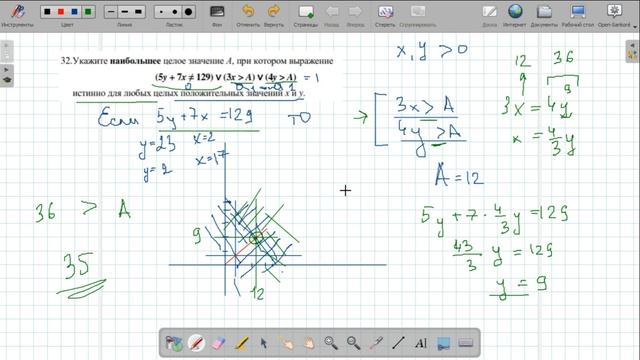Choose the small eraser size
The width and height of the screenshot is (640, 360).
click(161, 12)
